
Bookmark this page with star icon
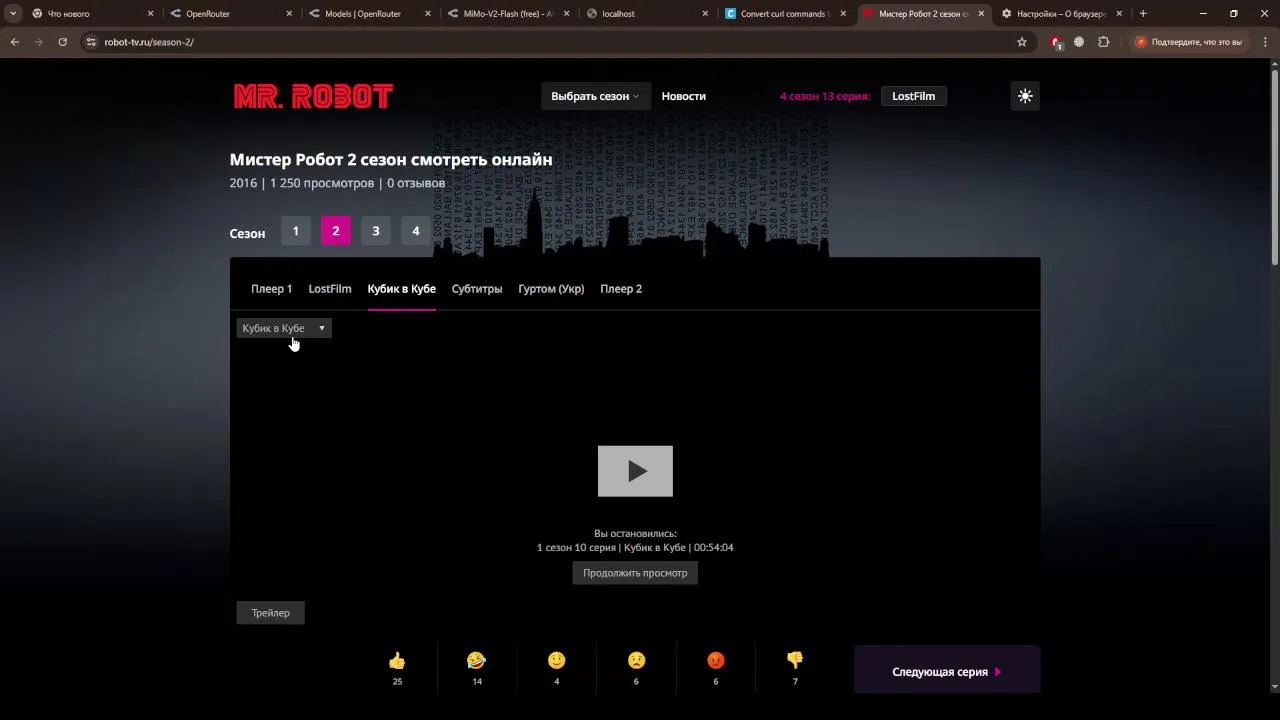[x=1022, y=42]
